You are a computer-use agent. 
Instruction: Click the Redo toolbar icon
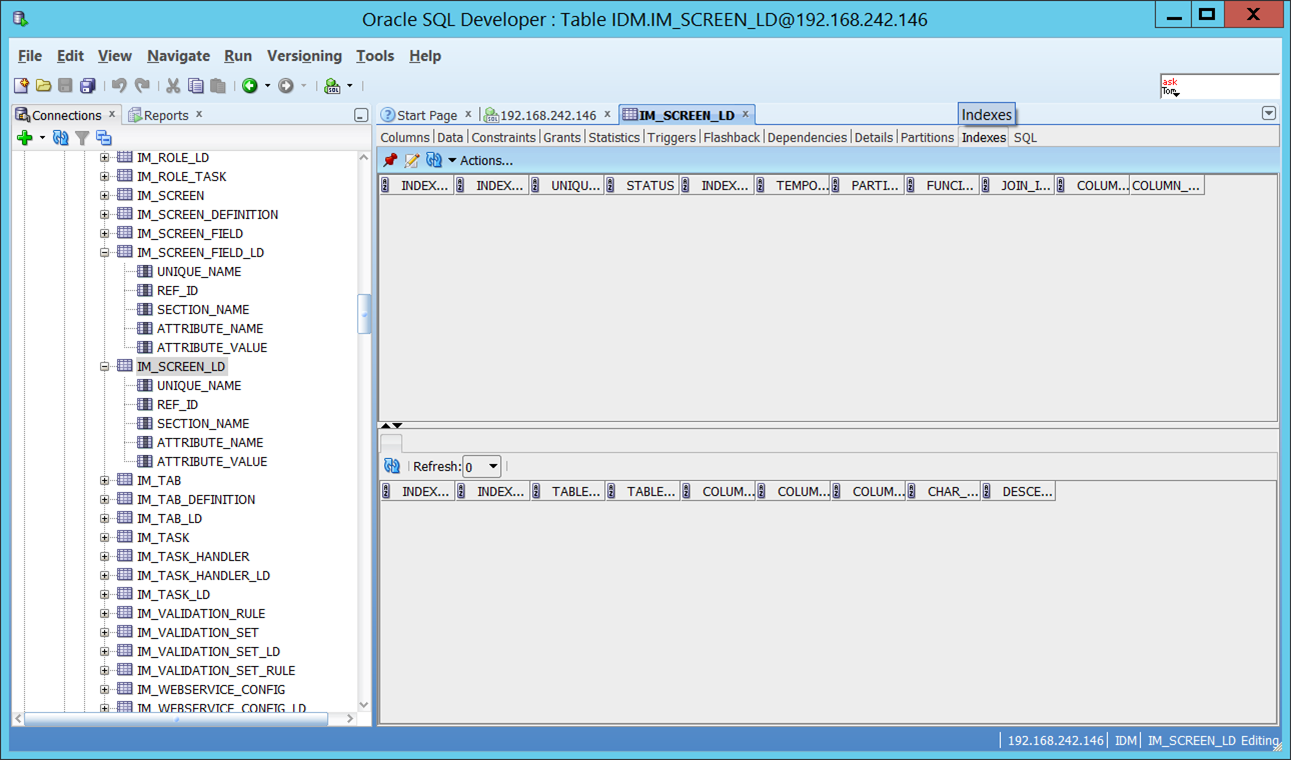tap(142, 86)
